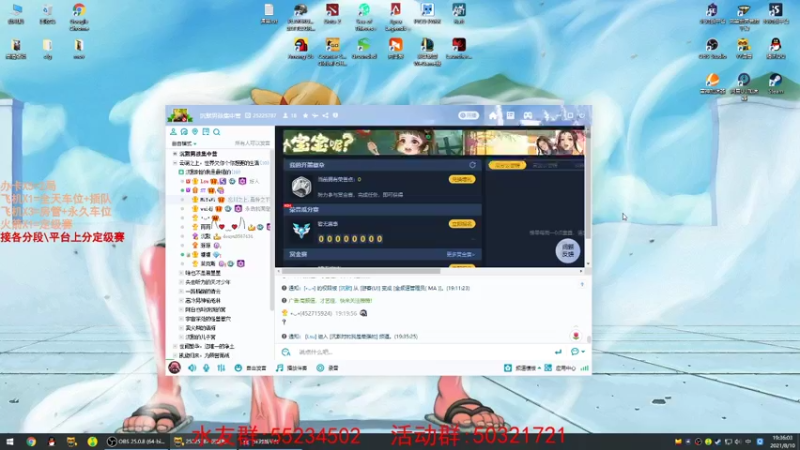Click the own avatar at bottom-left of client
The height and width of the screenshot is (450, 800).
point(174,367)
